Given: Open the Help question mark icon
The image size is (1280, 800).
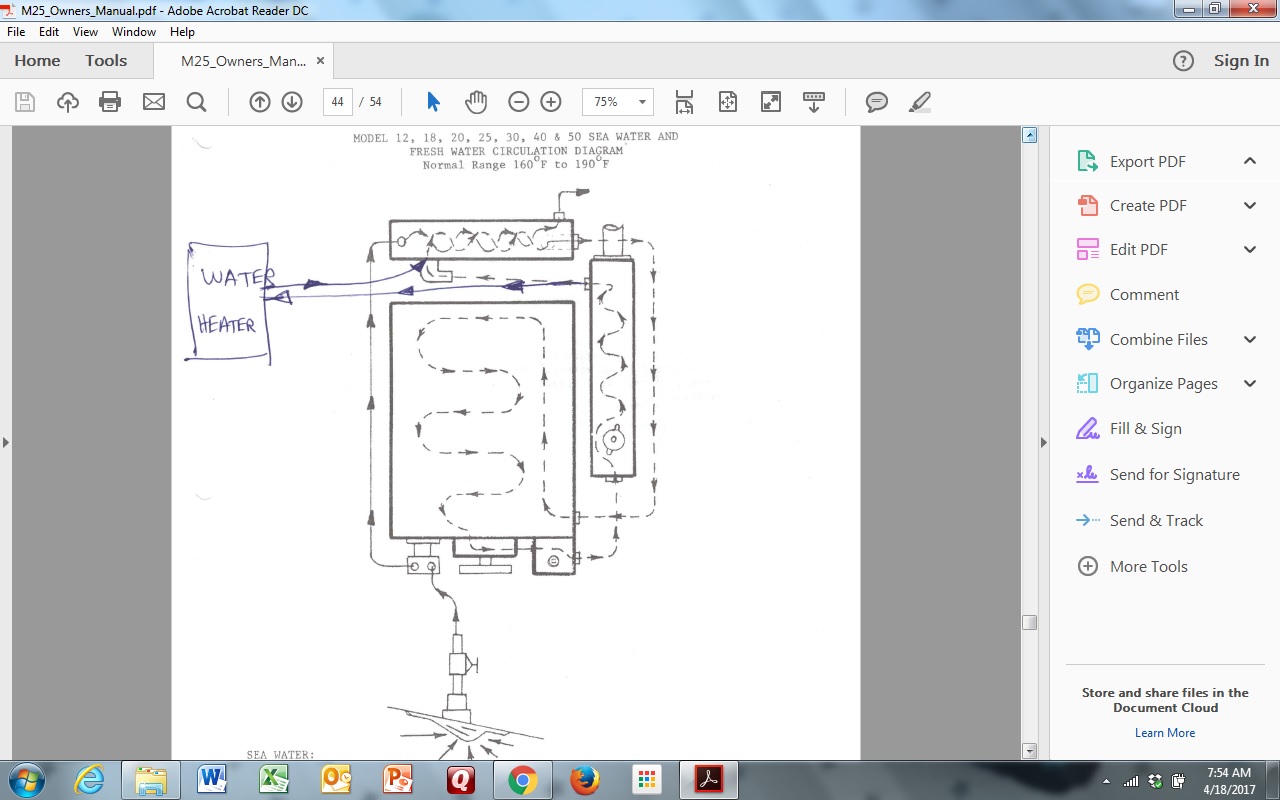Looking at the screenshot, I should tap(1183, 61).
